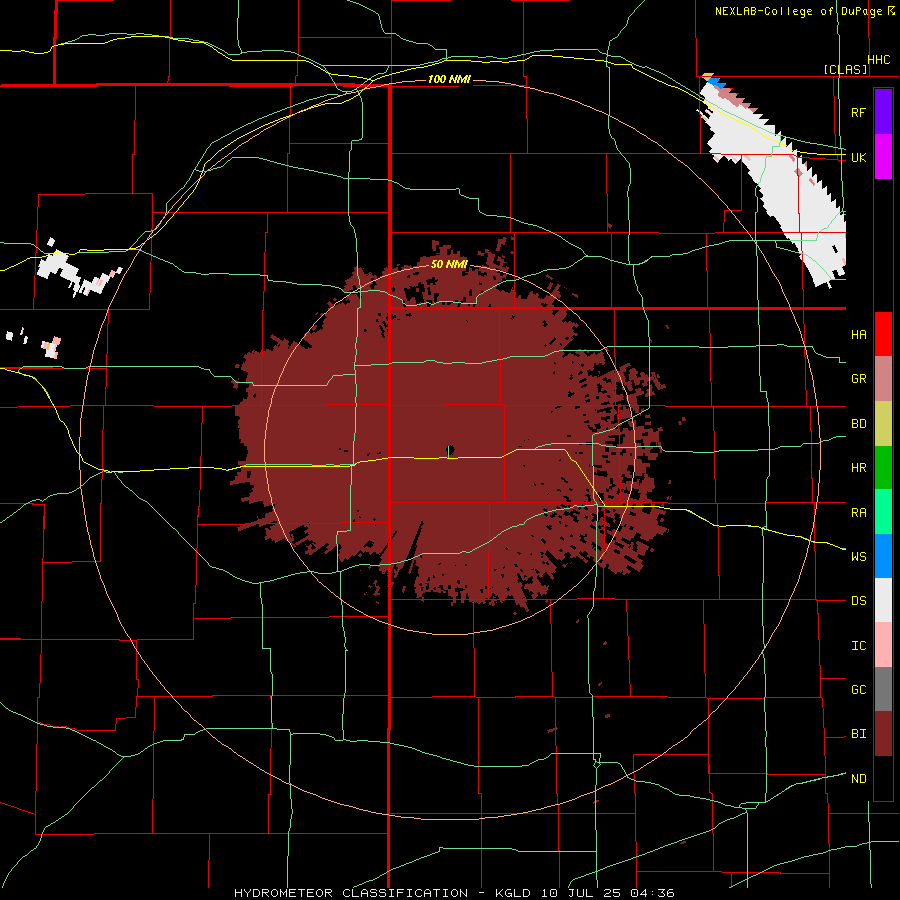Image resolution: width=900 pixels, height=900 pixels.
Task: Click the BD legend label
Action: pos(858,424)
